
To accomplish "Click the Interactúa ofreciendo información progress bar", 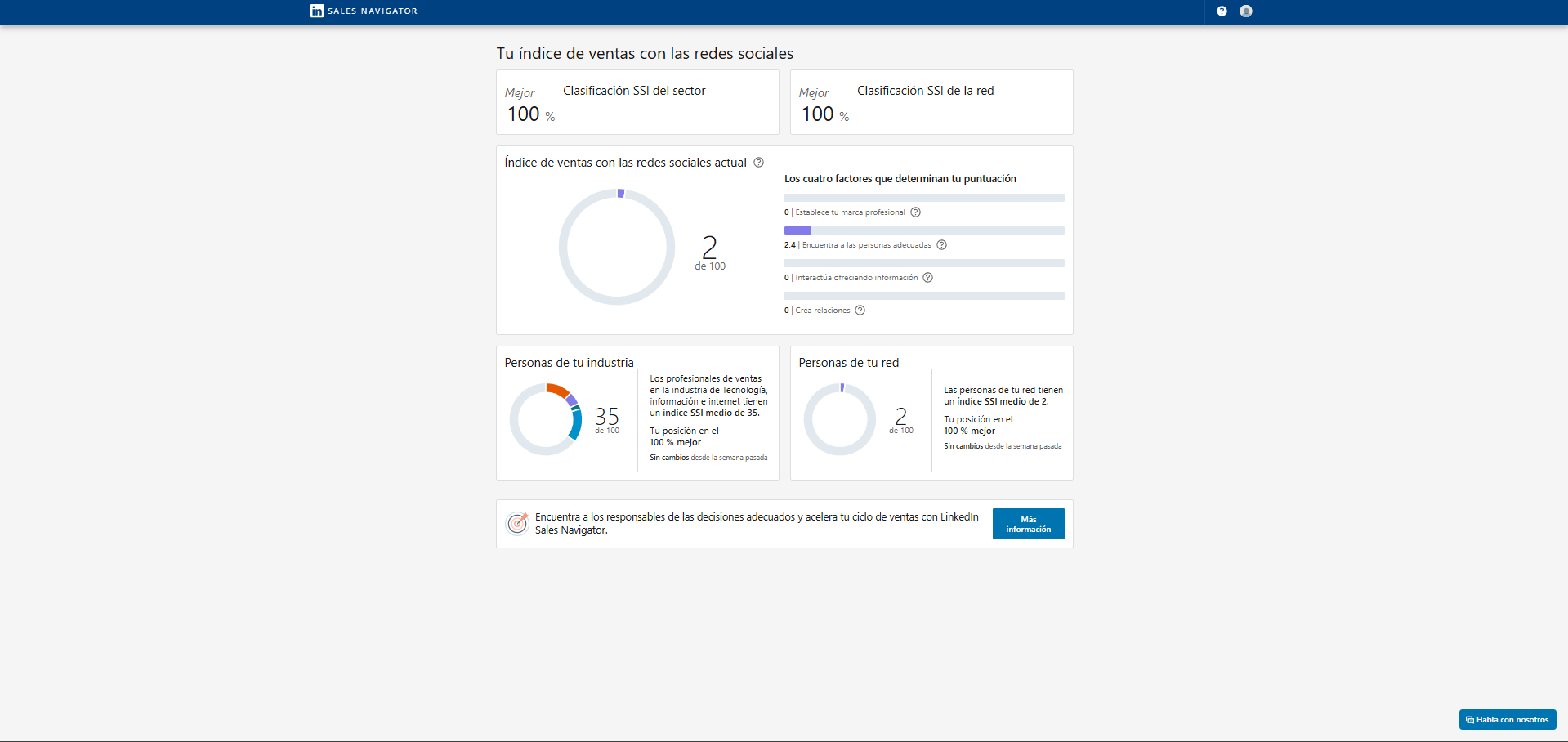I will (x=924, y=263).
